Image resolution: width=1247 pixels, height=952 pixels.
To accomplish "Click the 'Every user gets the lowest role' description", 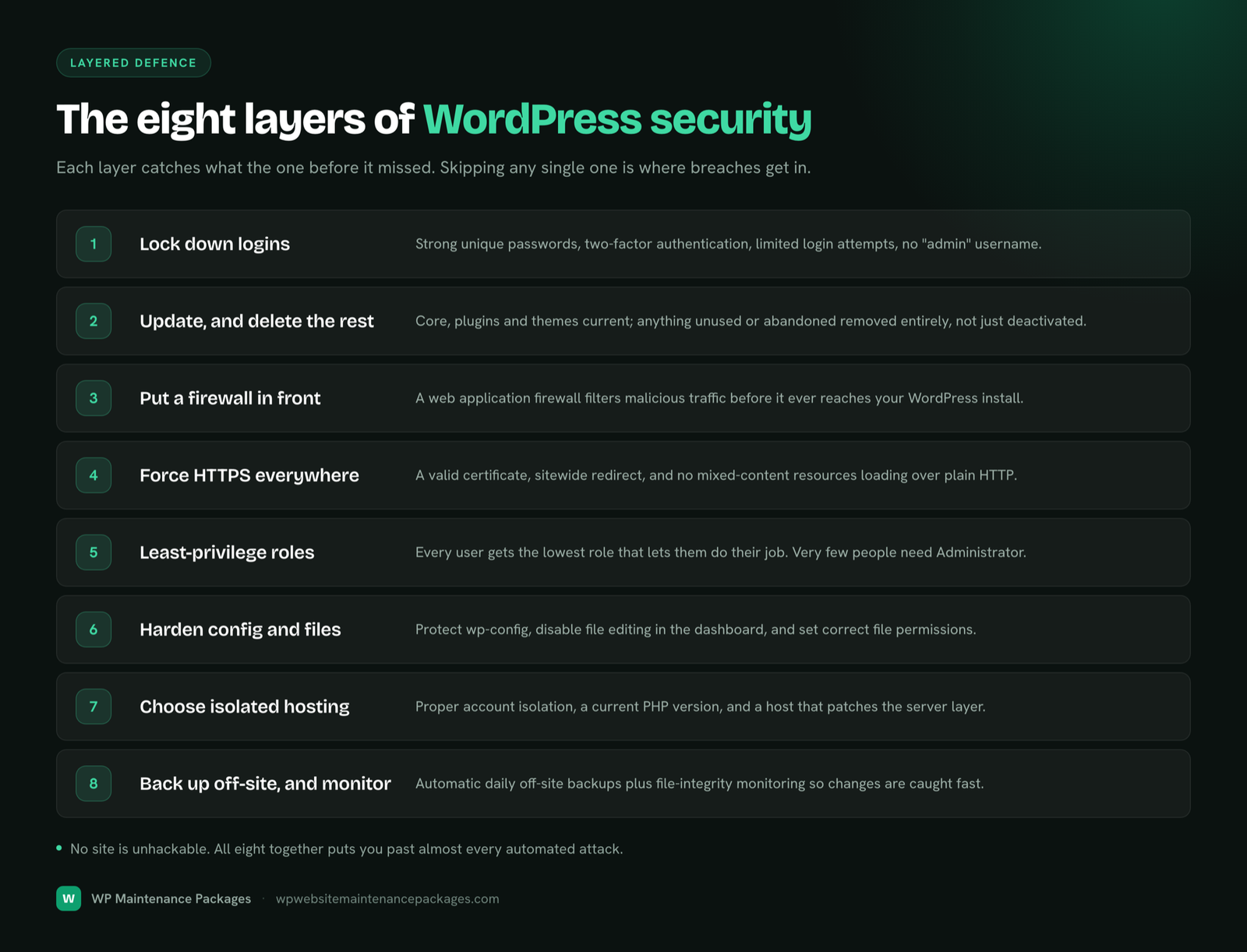I will click(721, 552).
